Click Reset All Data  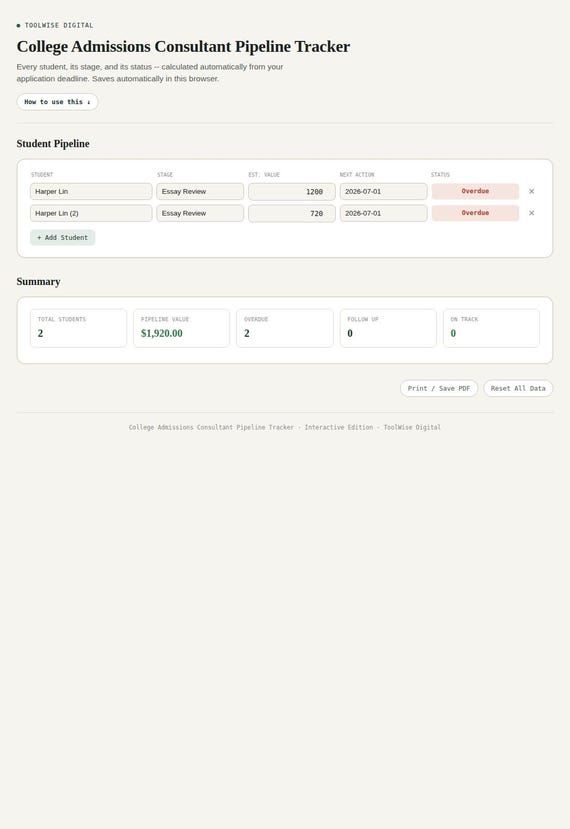point(518,388)
